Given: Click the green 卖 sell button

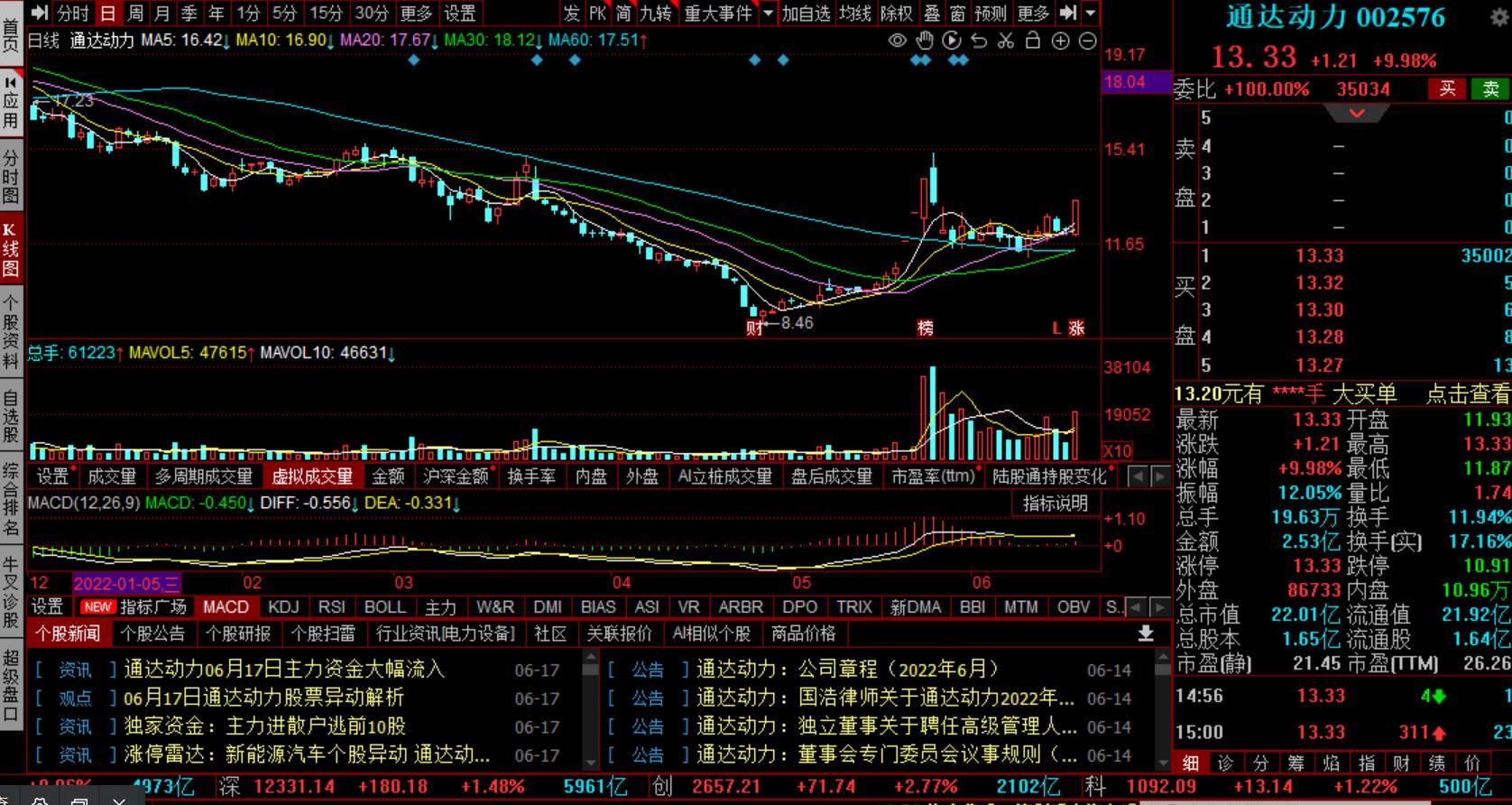Looking at the screenshot, I should tap(1490, 88).
